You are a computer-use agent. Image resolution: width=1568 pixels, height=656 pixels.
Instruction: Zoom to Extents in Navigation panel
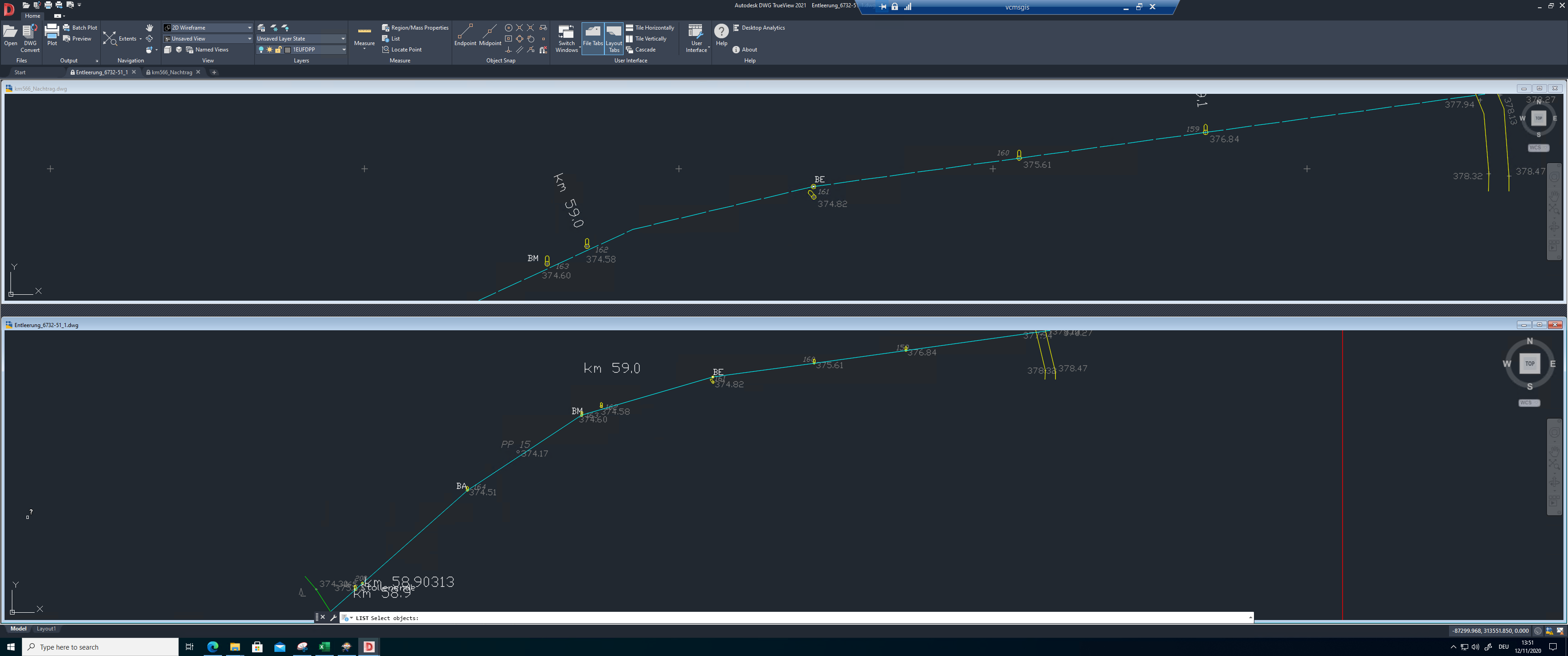point(120,38)
